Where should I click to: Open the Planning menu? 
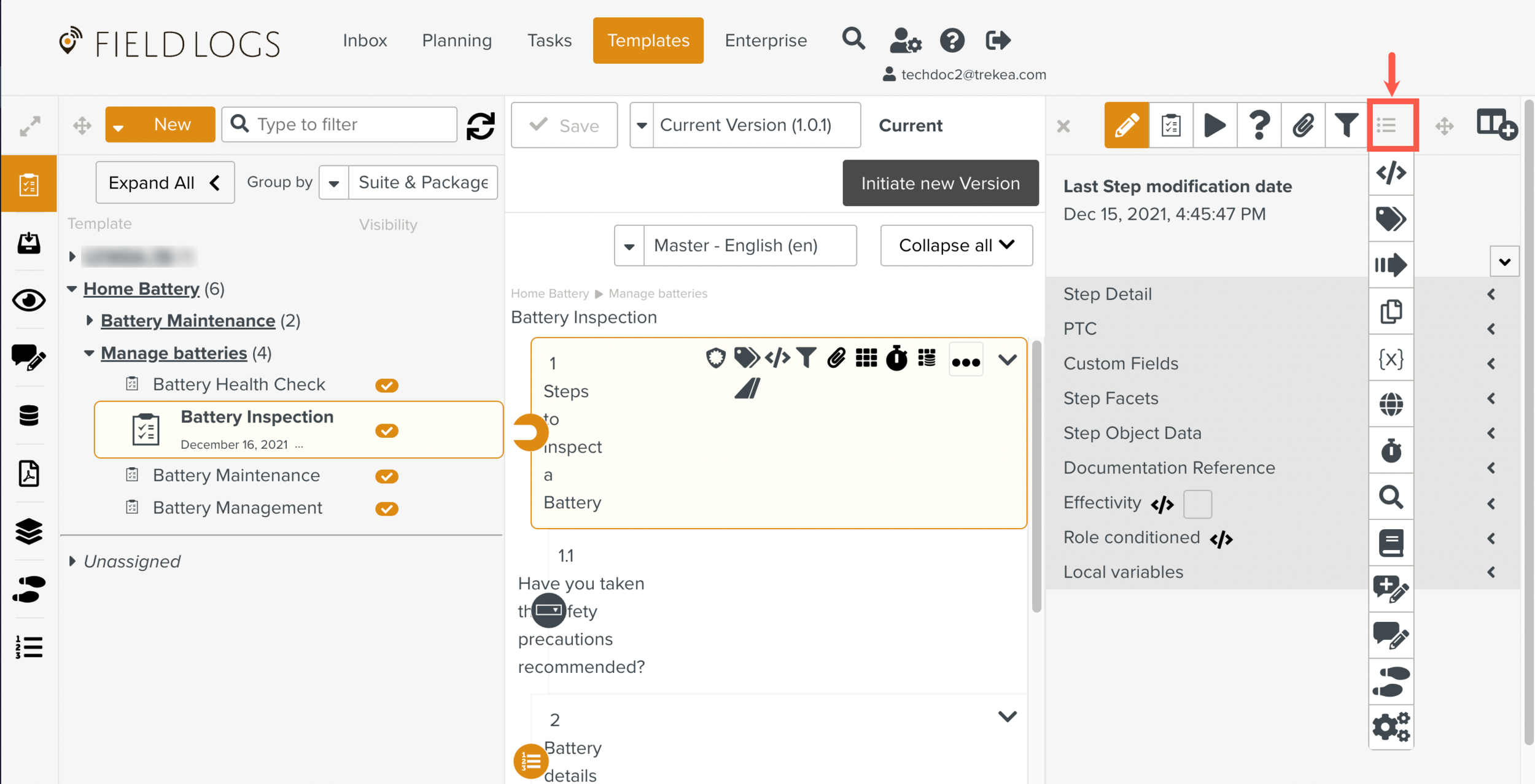point(457,41)
